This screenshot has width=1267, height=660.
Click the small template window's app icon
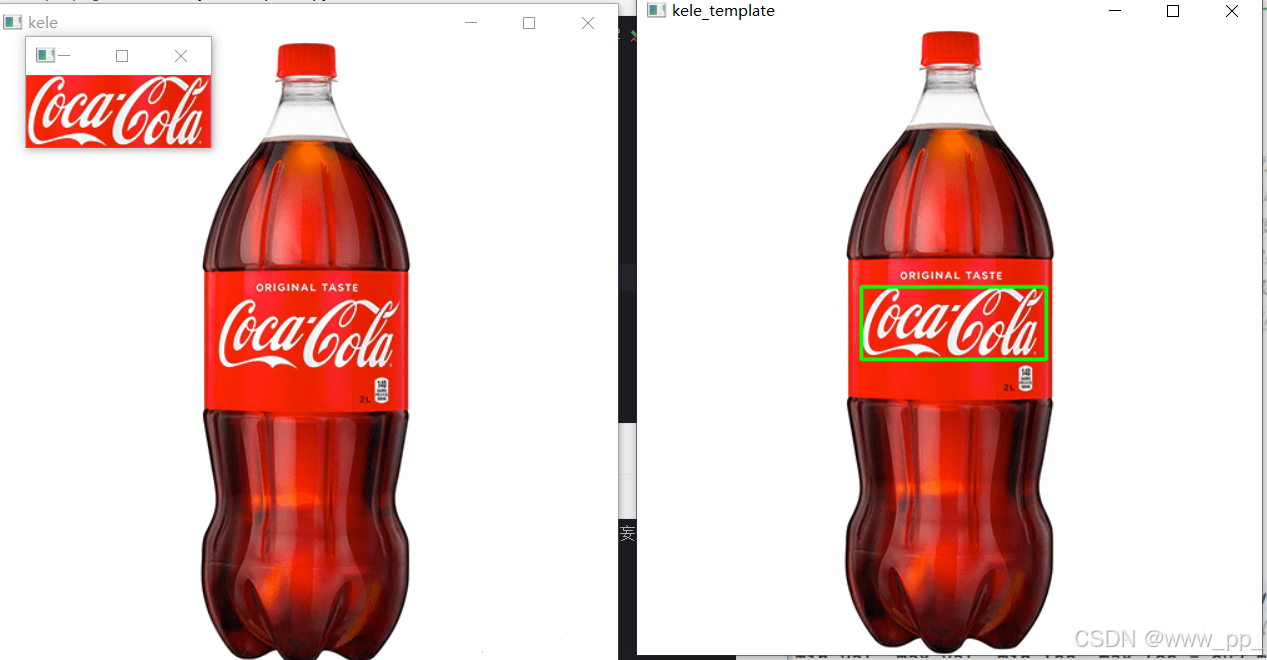tap(45, 56)
